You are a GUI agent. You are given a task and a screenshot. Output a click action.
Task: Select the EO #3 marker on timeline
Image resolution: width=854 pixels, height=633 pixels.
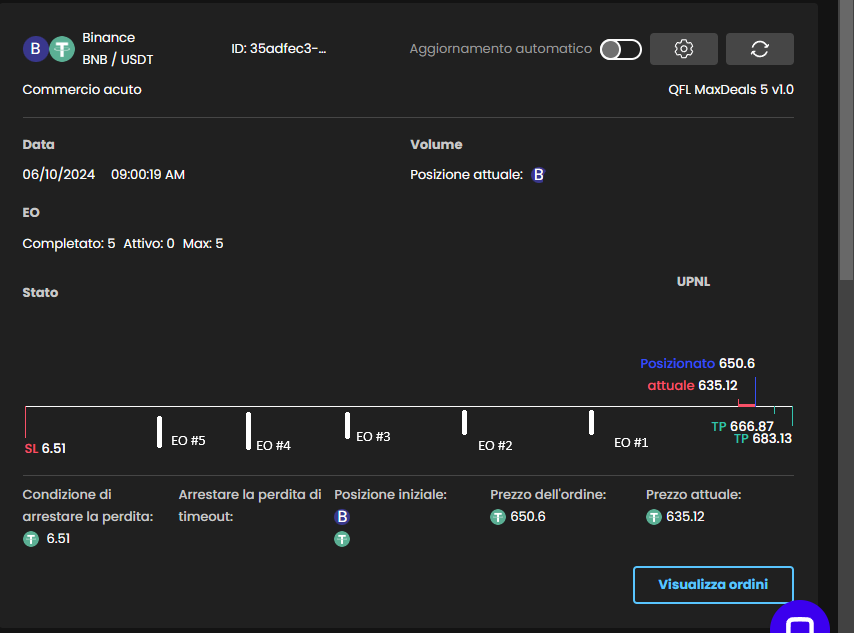(x=348, y=426)
